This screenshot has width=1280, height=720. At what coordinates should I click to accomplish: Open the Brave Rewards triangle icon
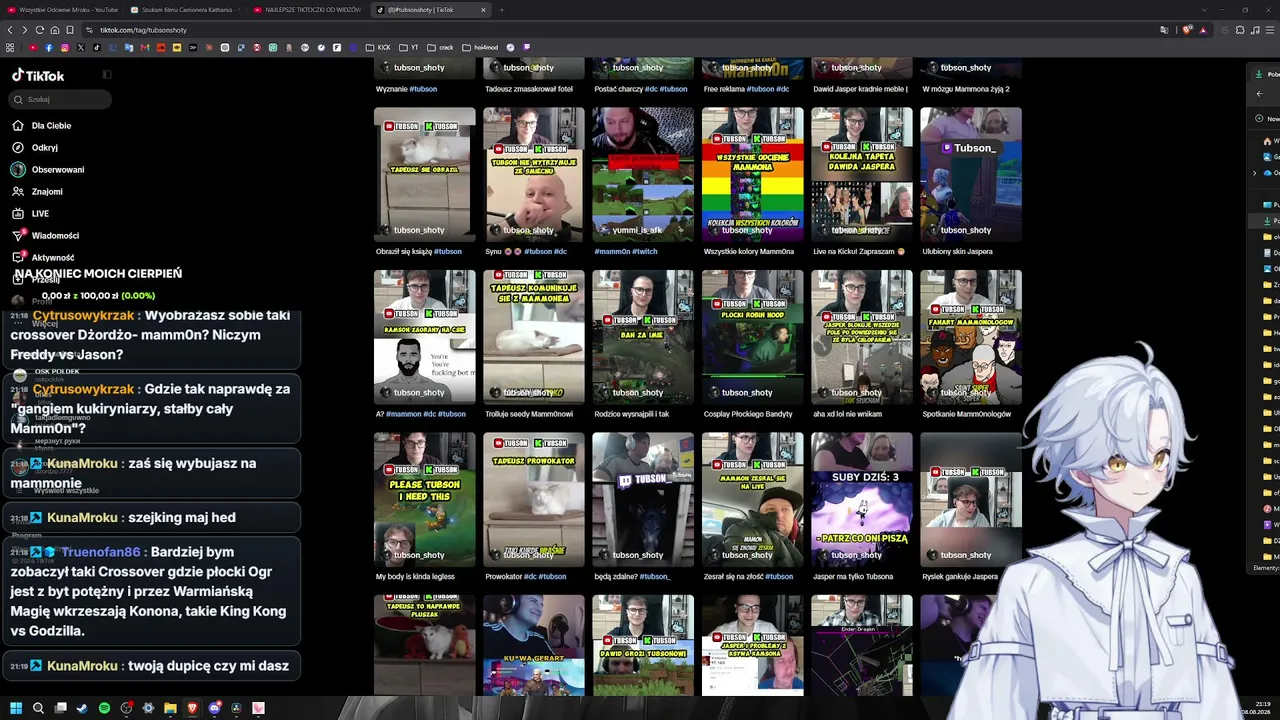pos(1203,30)
